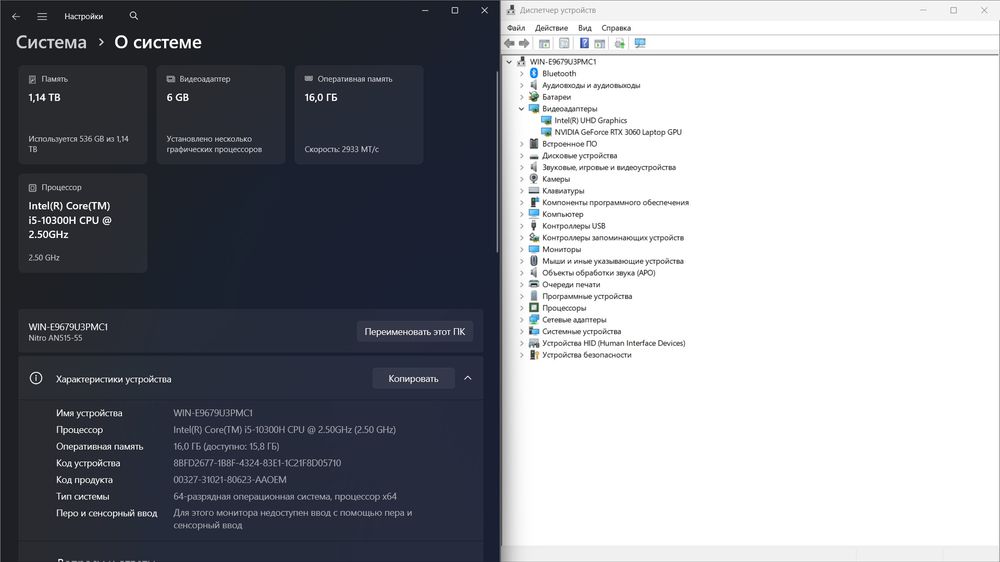Viewport: 1000px width, 562px height.
Task: Open the Действие menu
Action: (551, 28)
